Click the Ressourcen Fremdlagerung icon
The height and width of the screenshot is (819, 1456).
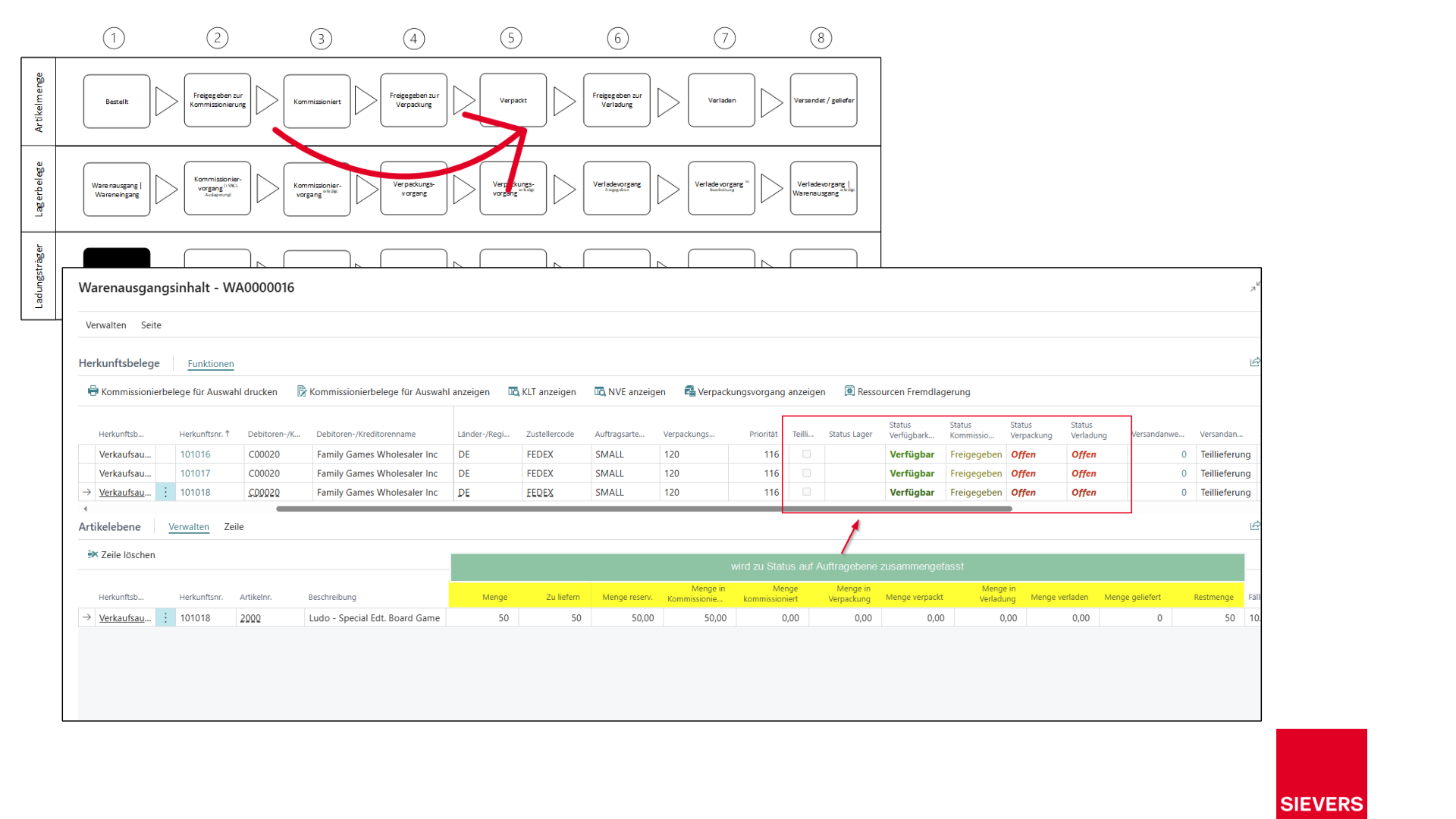click(849, 391)
